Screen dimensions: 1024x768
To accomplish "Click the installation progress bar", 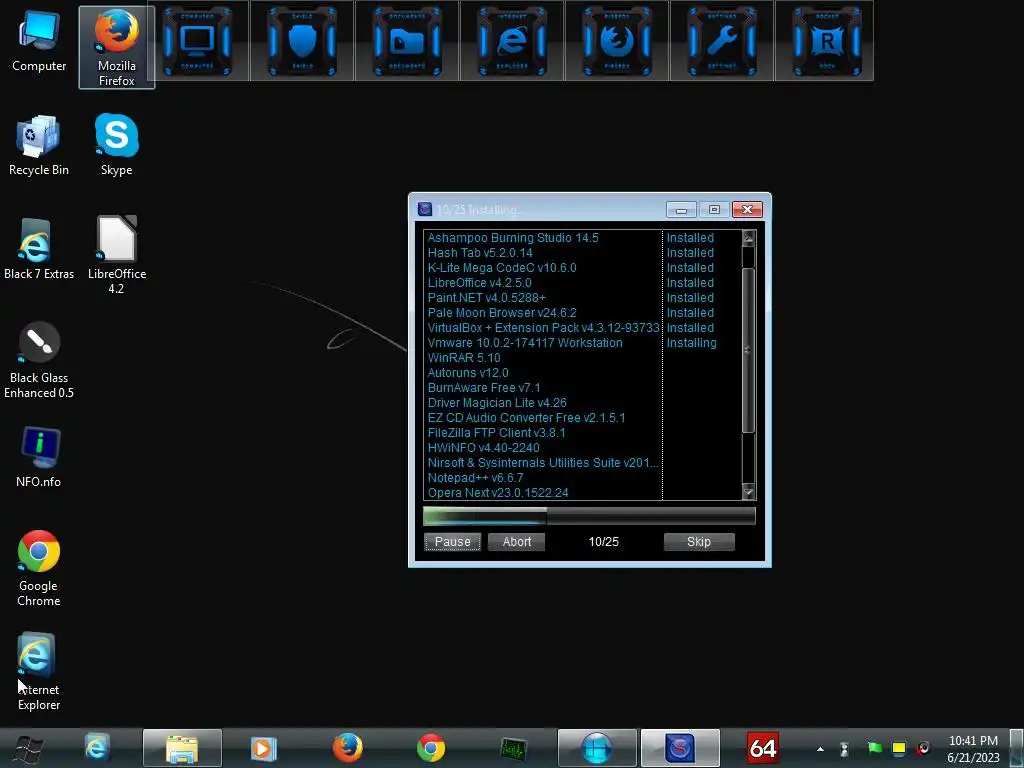I will point(589,516).
